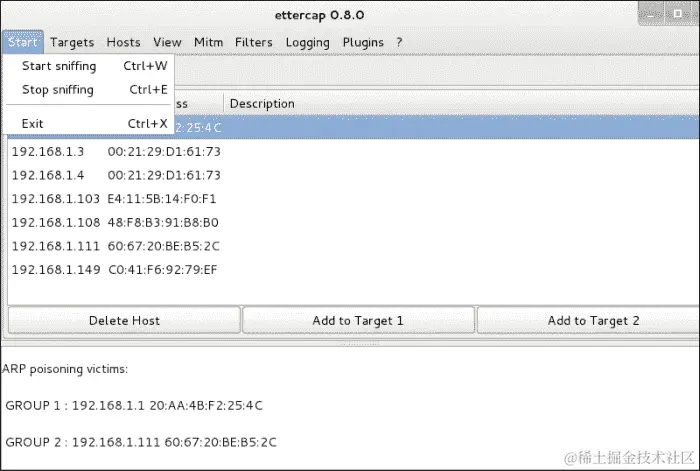Click Add to Target 1
Screen dimensions: 700x471
tap(358, 321)
